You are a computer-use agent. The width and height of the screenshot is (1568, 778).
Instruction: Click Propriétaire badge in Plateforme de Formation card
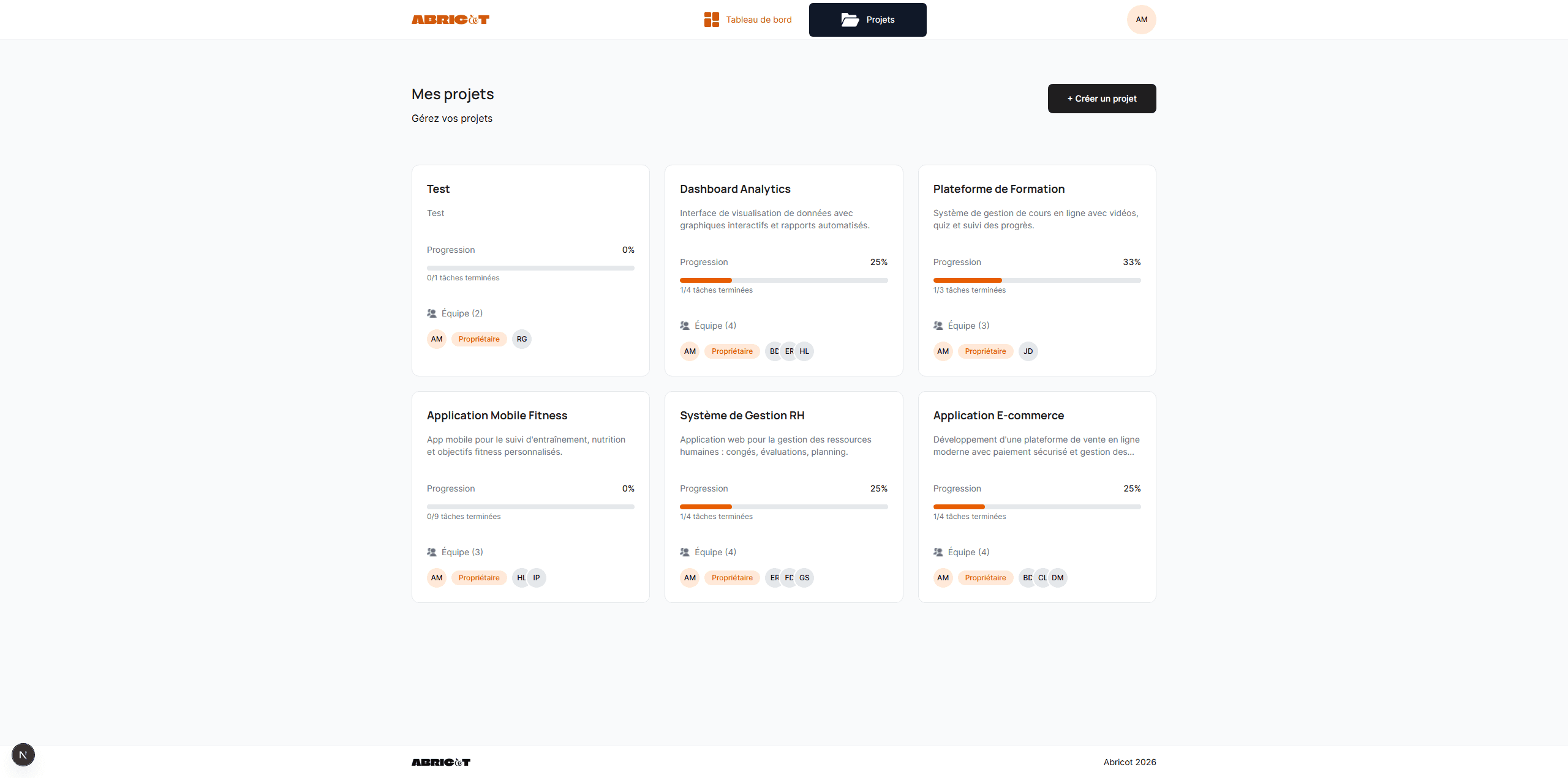[x=985, y=351]
